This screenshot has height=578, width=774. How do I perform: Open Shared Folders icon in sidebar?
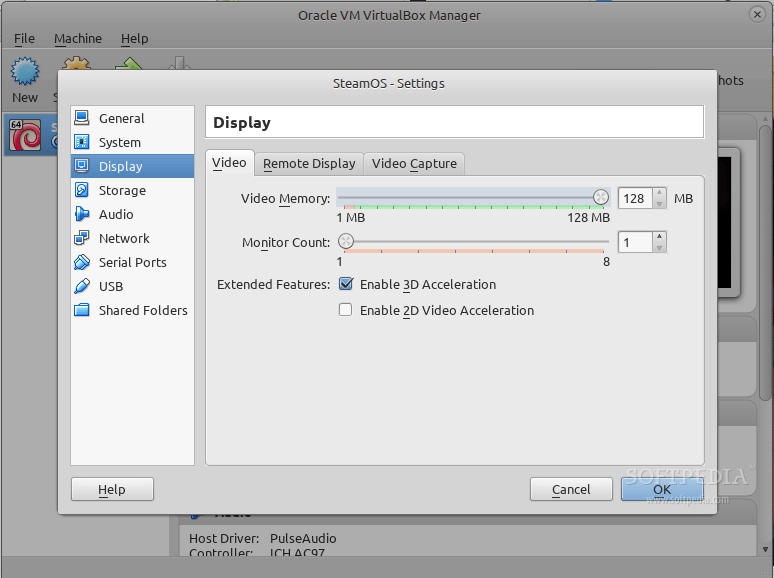82,310
